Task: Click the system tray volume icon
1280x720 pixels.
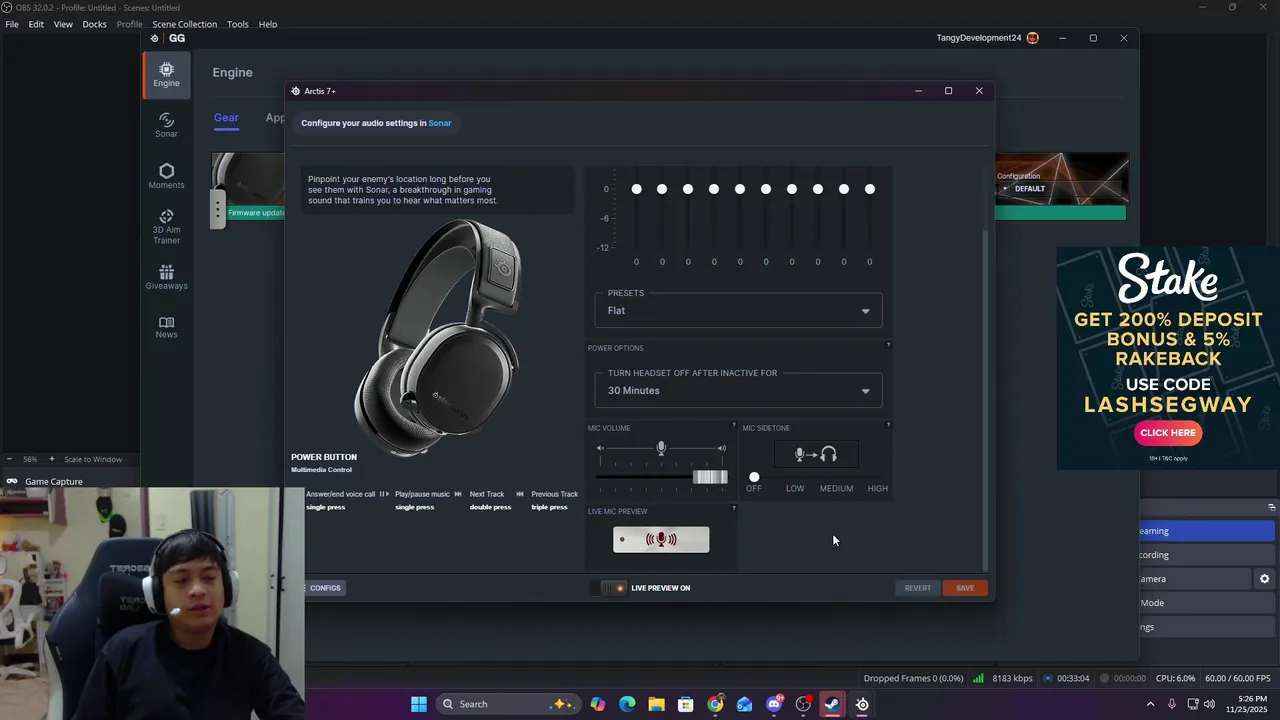Action: click(x=1209, y=704)
